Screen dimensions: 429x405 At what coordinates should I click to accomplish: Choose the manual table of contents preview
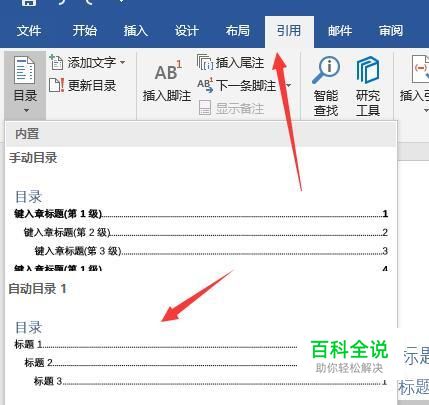(x=201, y=230)
